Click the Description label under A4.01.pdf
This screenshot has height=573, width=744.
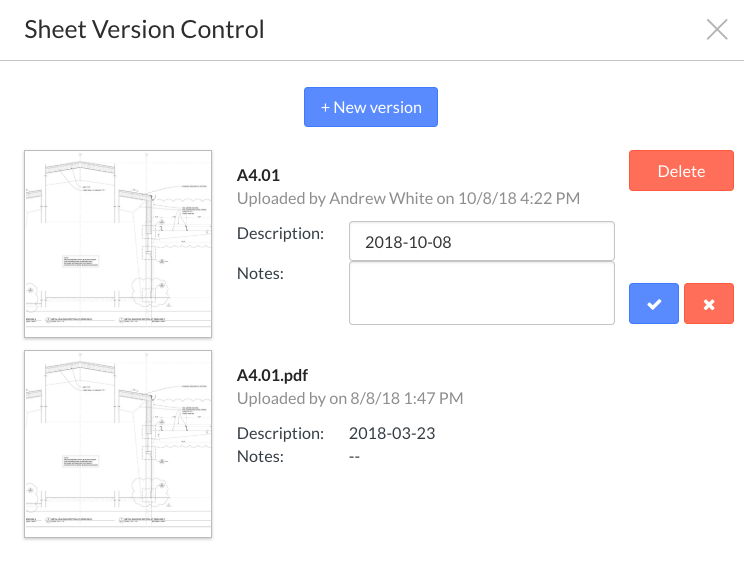tap(280, 433)
